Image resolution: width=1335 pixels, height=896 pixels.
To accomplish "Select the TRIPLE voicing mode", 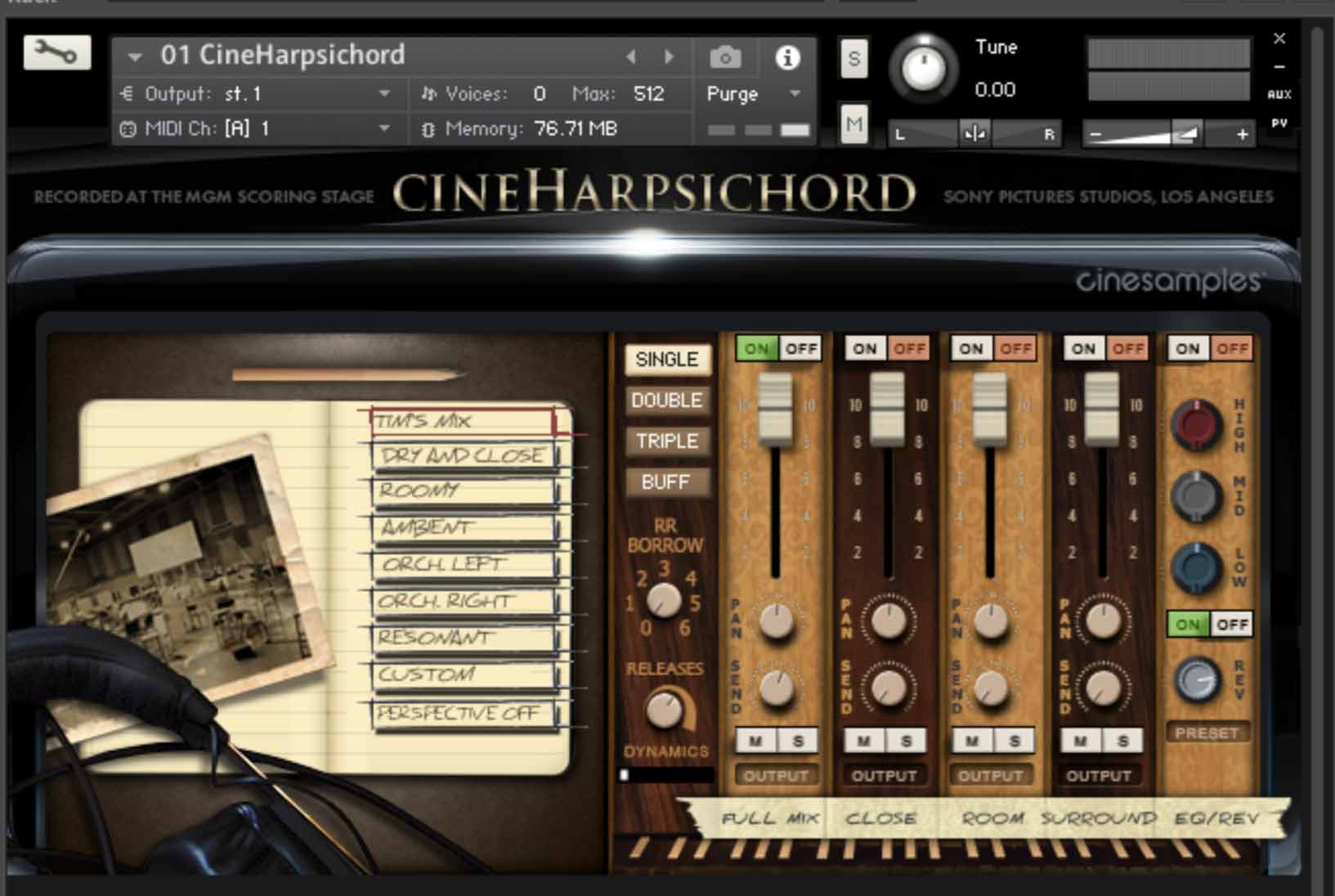I will click(666, 441).
